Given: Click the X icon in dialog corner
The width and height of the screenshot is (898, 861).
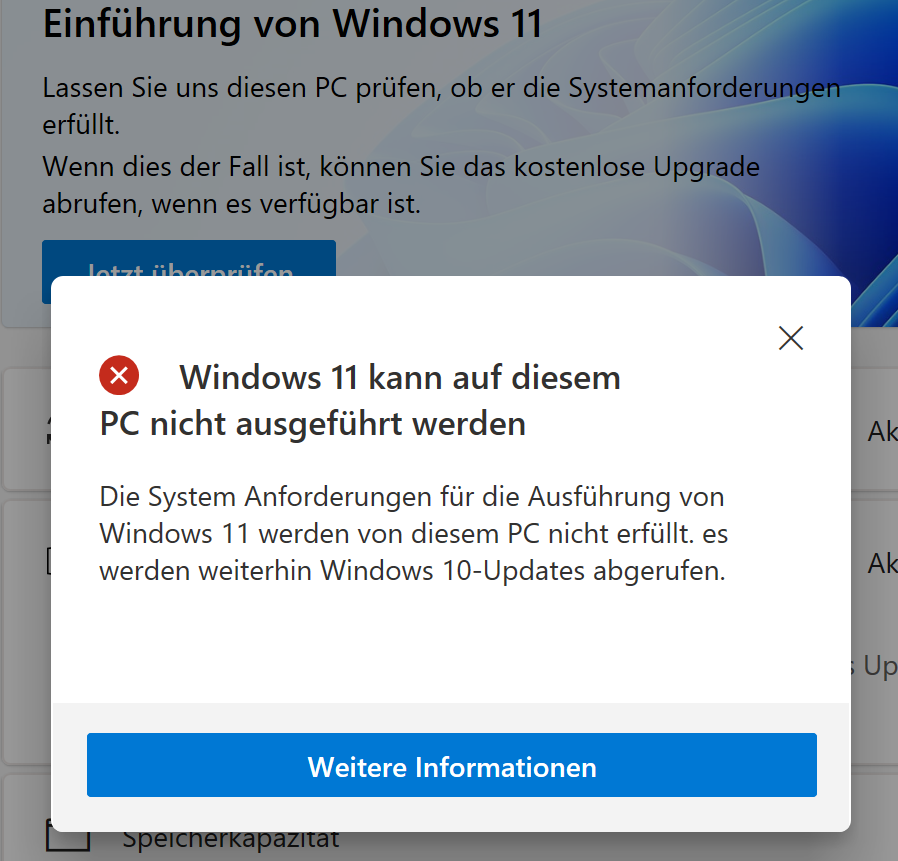Looking at the screenshot, I should pyautogui.click(x=791, y=338).
